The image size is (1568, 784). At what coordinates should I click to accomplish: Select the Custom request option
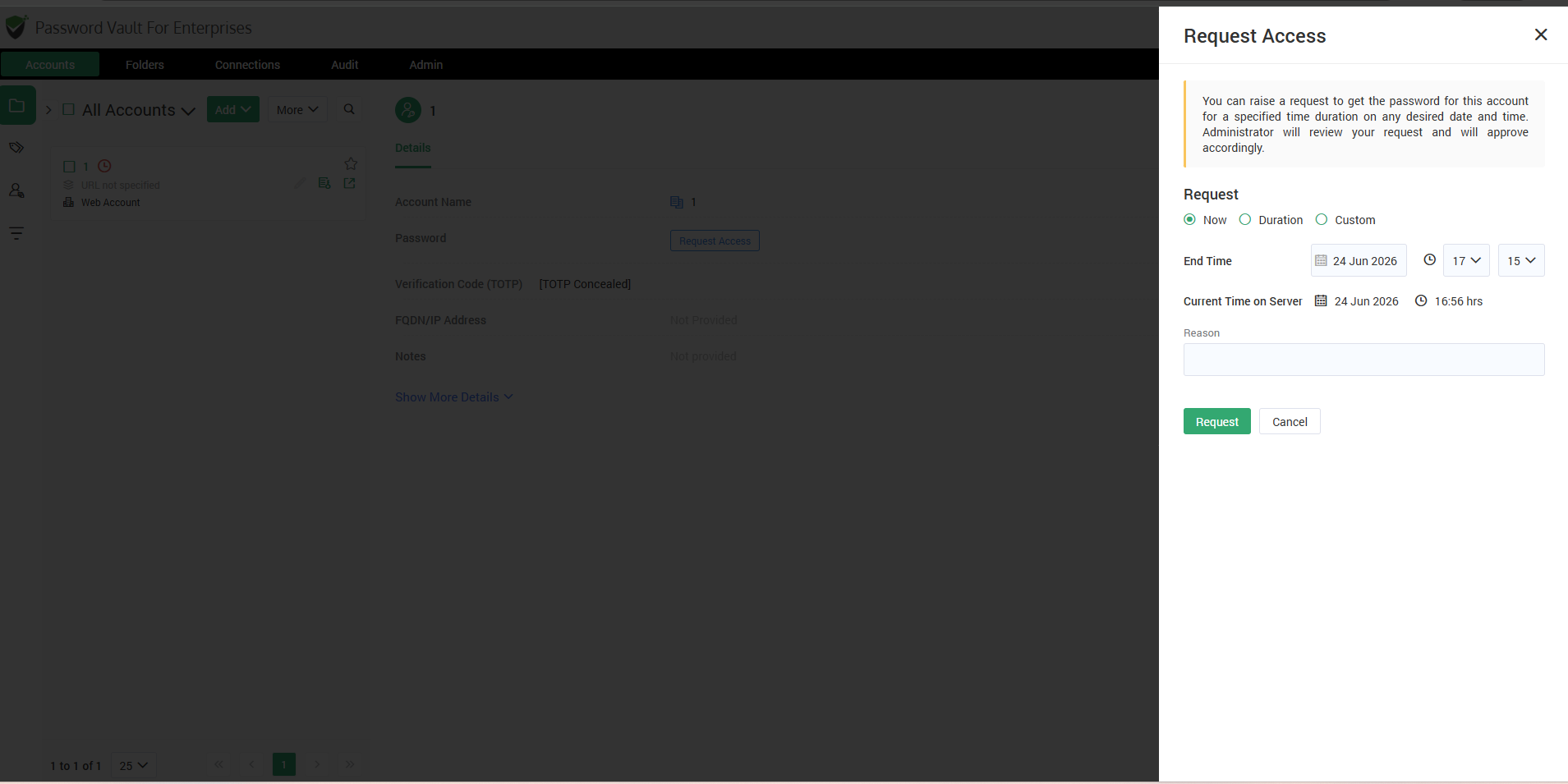coord(1322,219)
